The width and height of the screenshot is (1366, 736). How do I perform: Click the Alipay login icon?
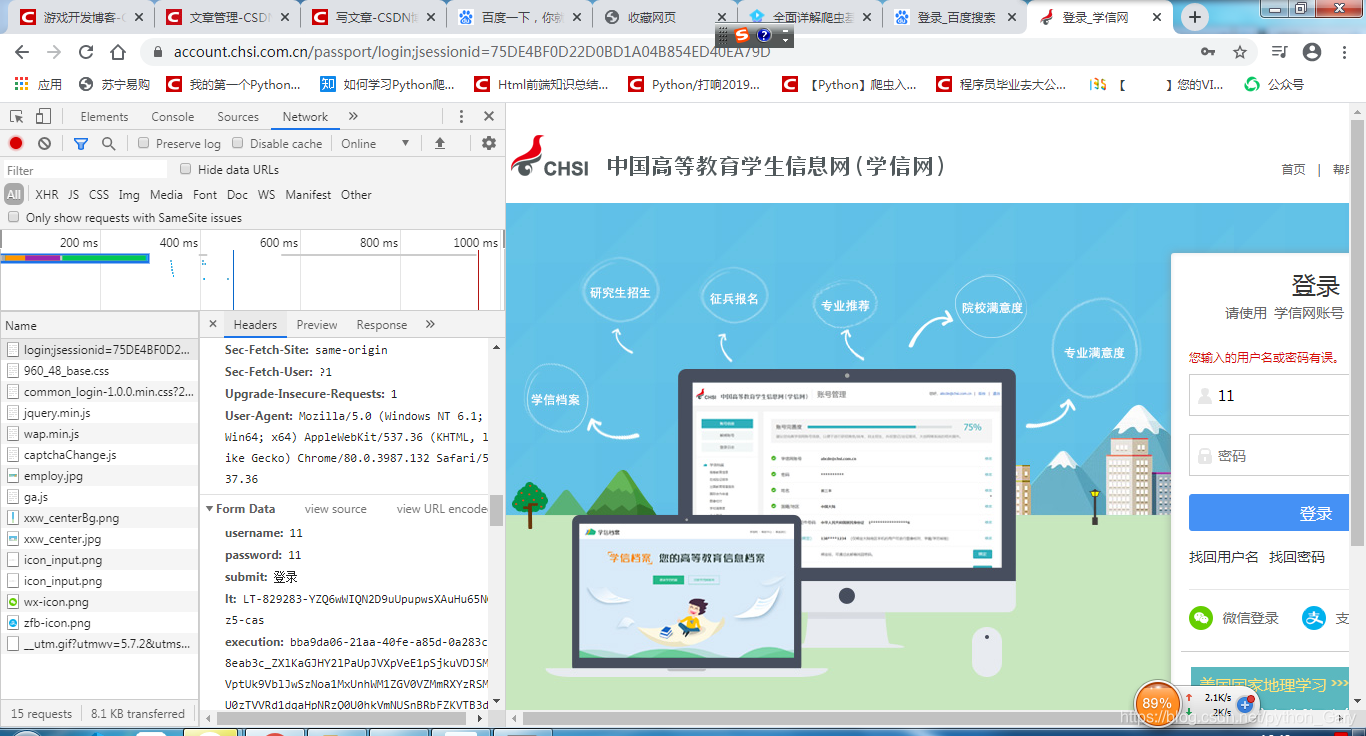point(1314,618)
